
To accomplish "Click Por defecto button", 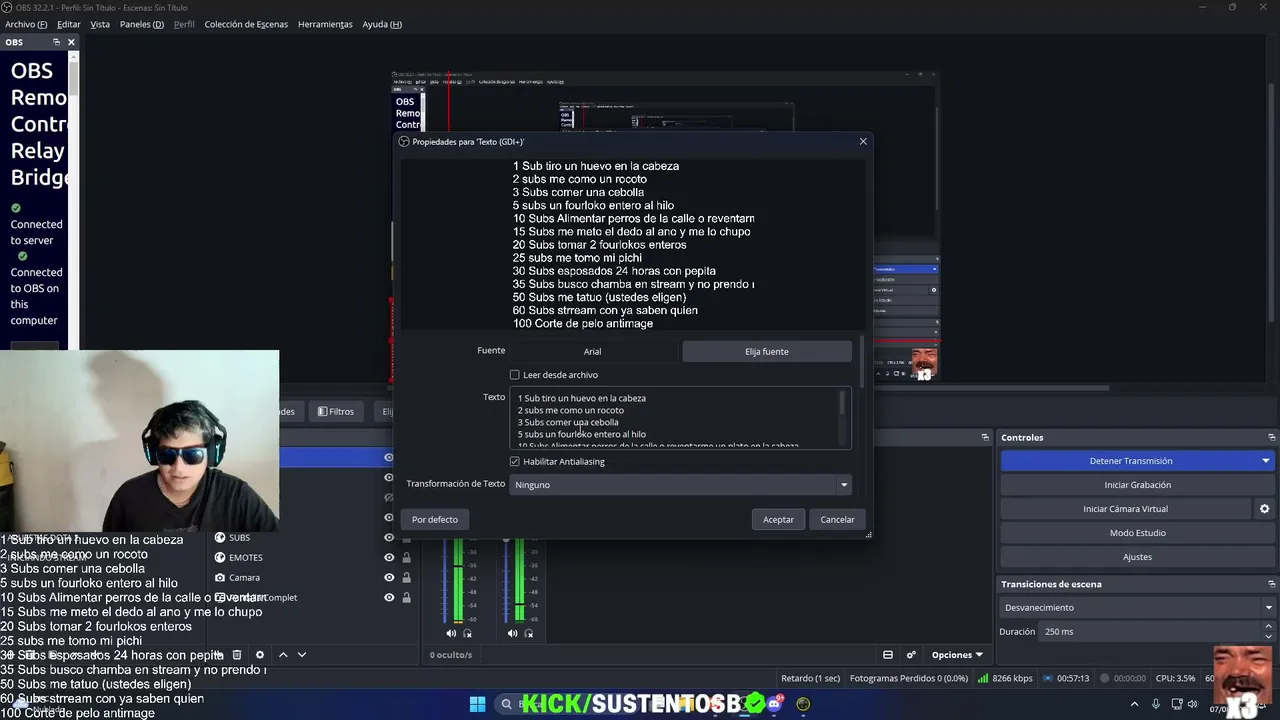I will tap(435, 520).
